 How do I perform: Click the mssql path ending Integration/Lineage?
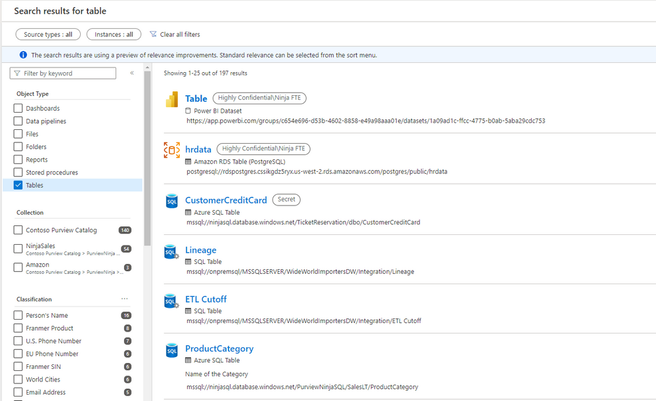point(300,272)
